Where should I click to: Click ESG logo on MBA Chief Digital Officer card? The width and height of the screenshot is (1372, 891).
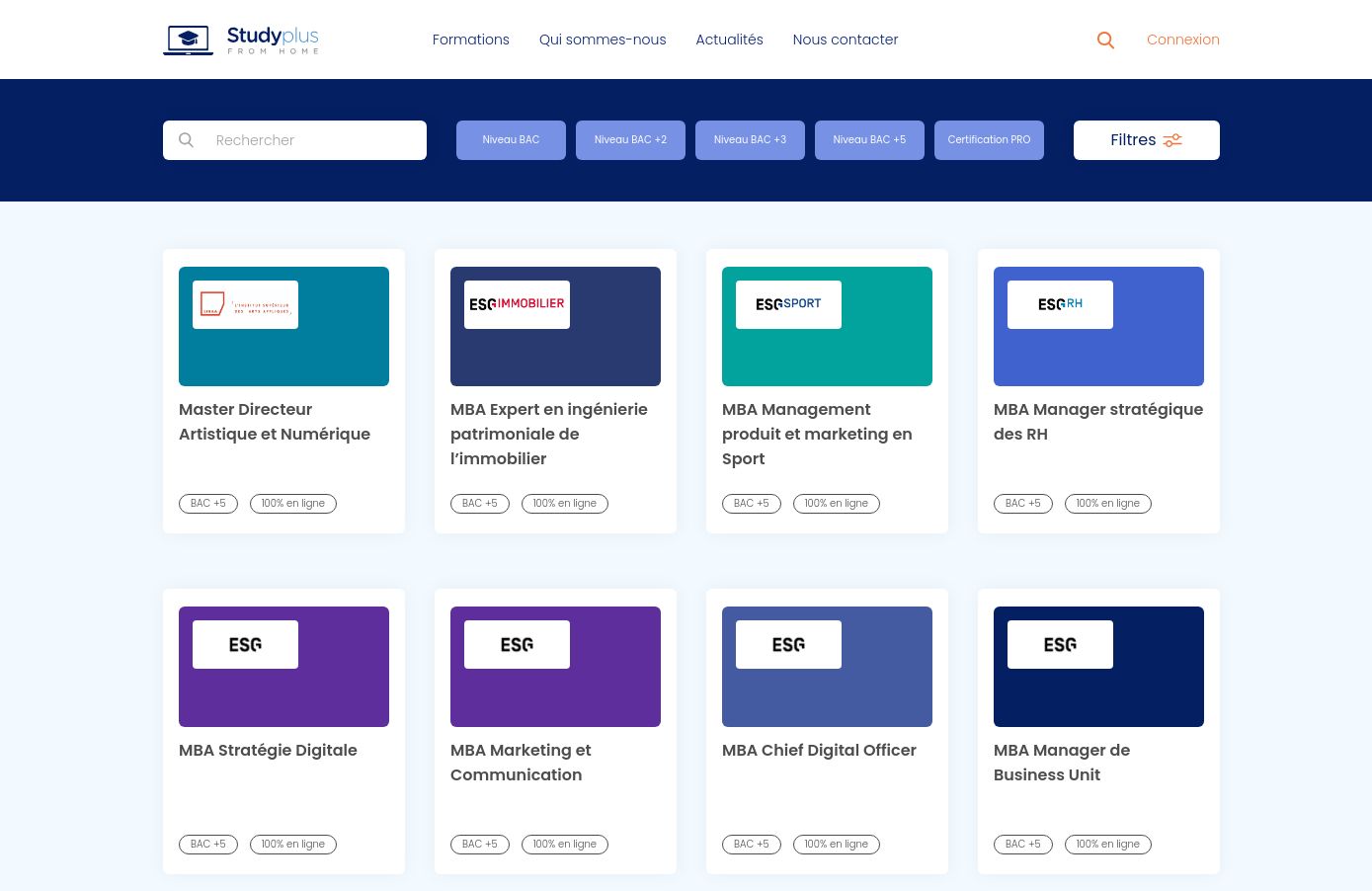pyautogui.click(x=788, y=645)
